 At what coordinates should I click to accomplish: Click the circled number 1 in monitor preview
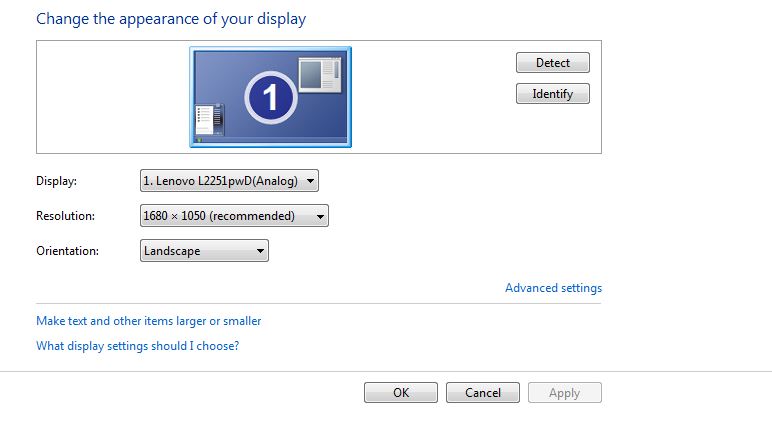[270, 98]
